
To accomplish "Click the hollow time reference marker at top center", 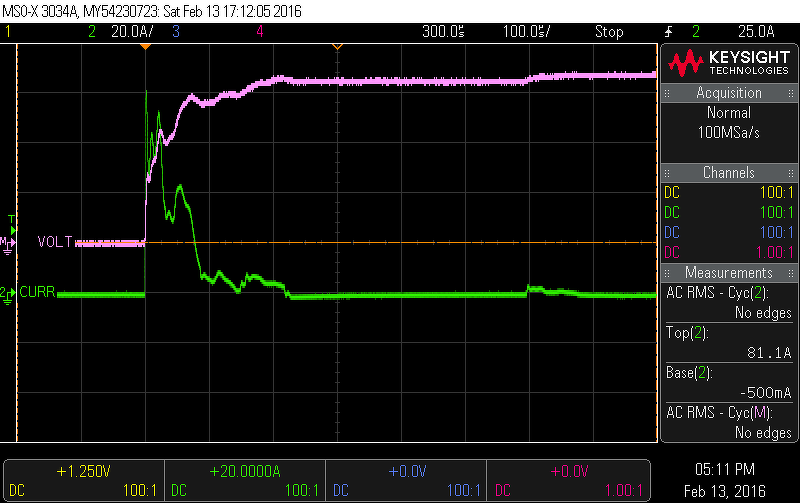I will tap(337, 47).
